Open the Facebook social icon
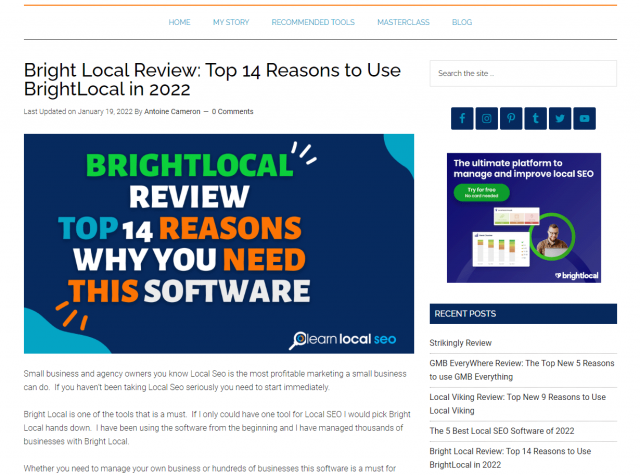640x475 pixels. pos(462,118)
